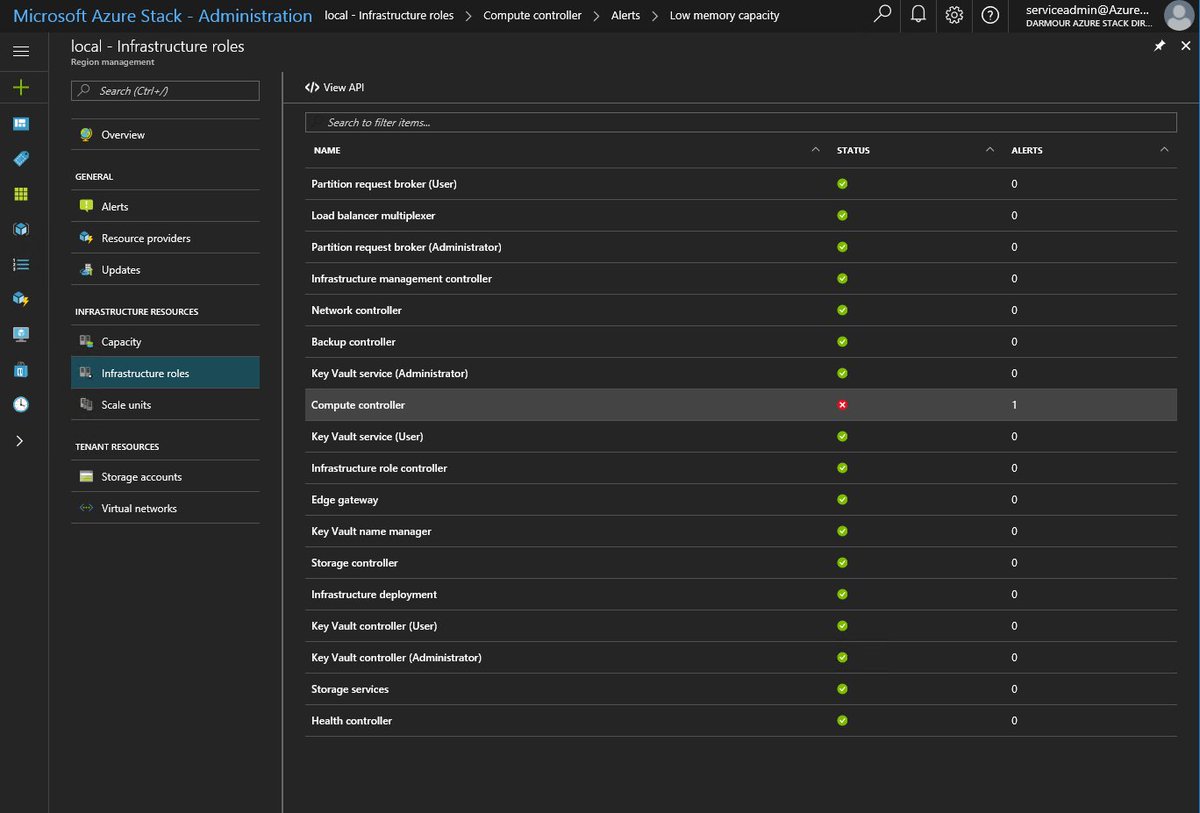Click the green plus New resource icon

coord(21,88)
